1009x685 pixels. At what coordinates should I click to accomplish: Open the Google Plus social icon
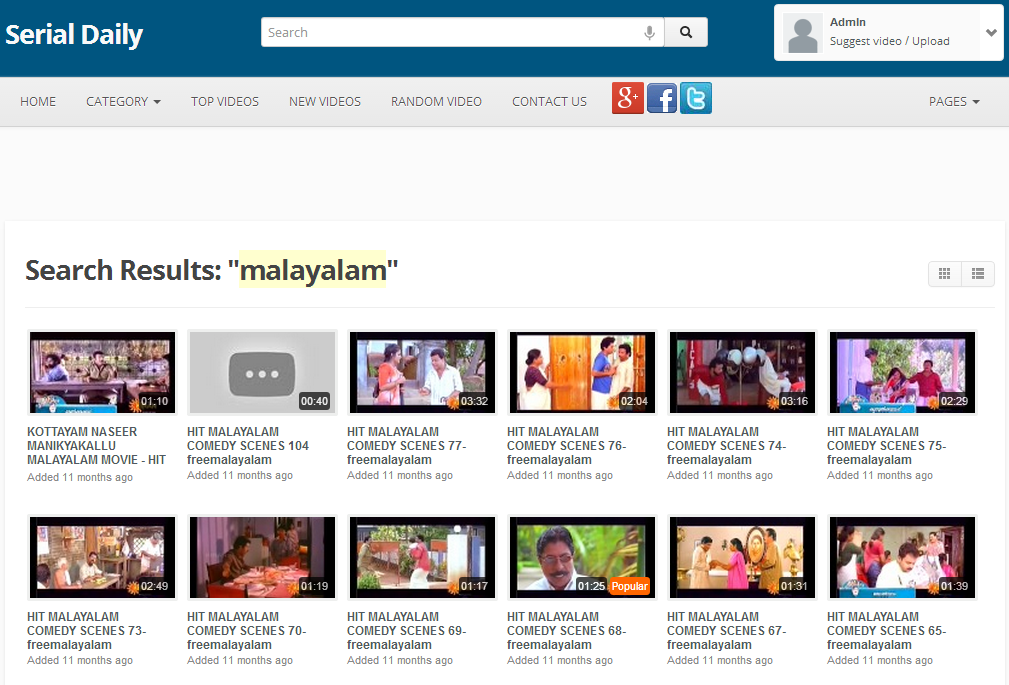pyautogui.click(x=627, y=98)
